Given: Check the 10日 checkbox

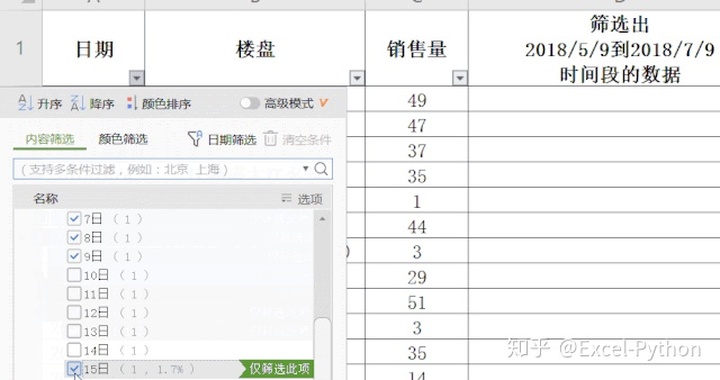Looking at the screenshot, I should pos(74,275).
